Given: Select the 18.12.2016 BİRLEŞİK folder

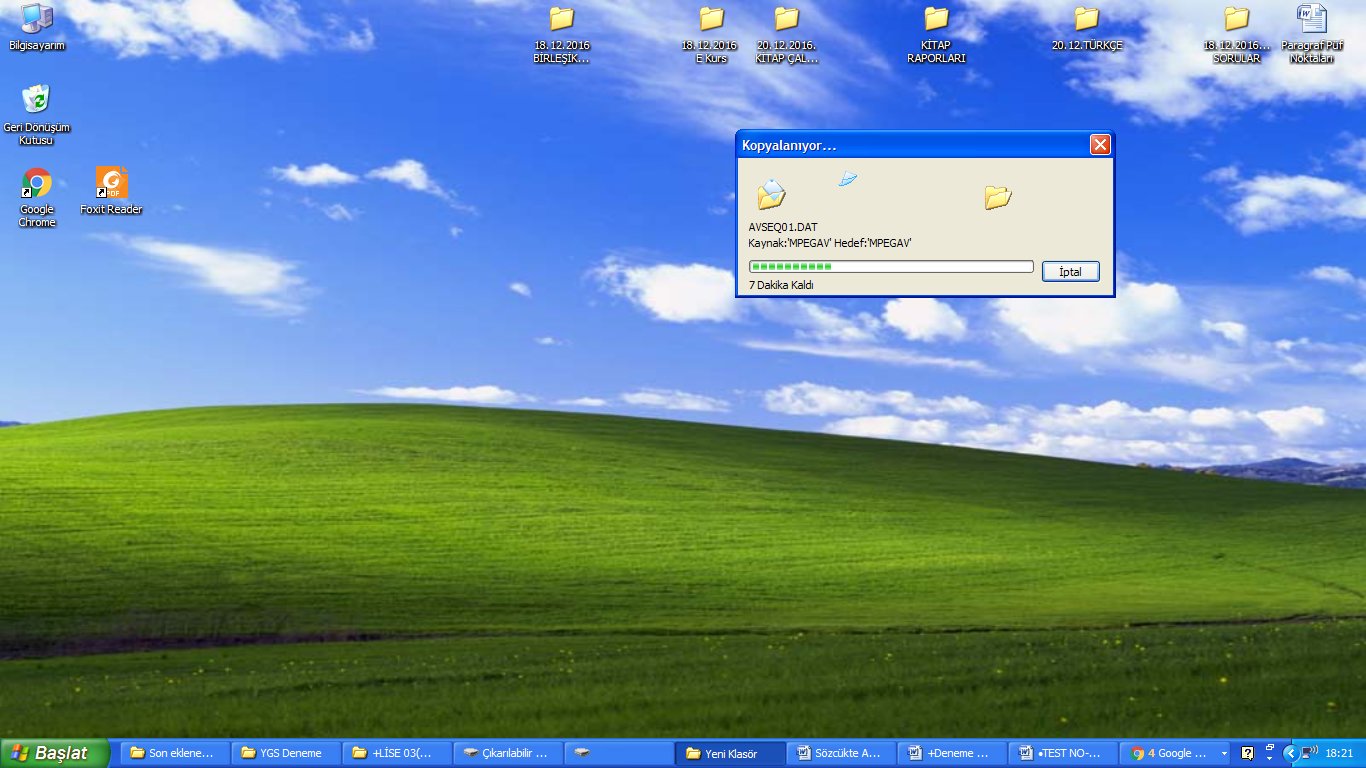Looking at the screenshot, I should 561,19.
